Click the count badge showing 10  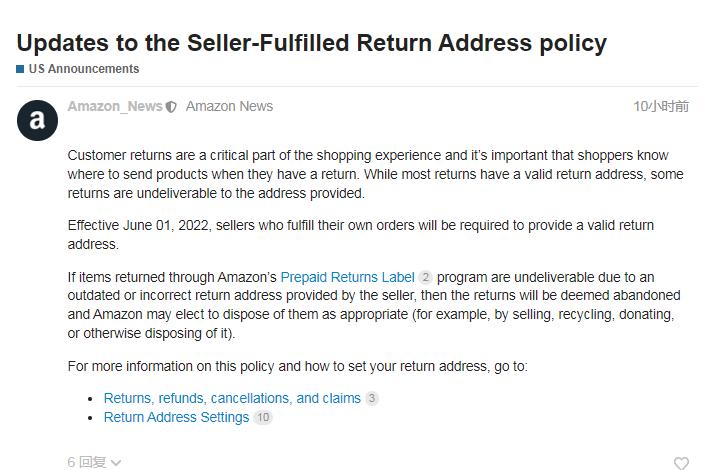tap(262, 417)
